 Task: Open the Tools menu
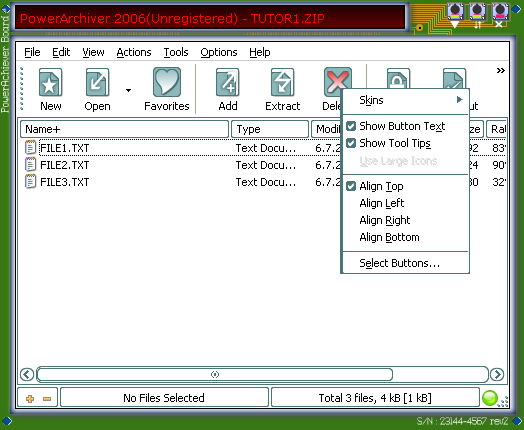click(176, 52)
